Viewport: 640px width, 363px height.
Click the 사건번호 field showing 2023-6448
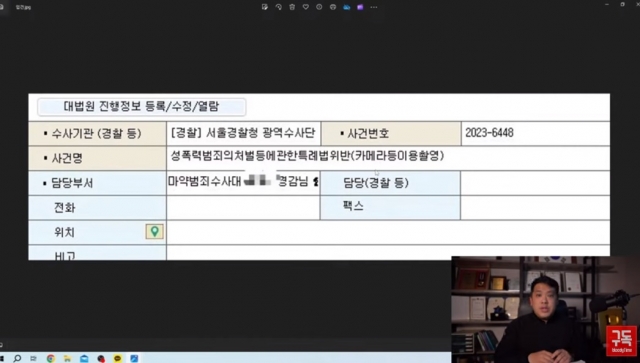[x=536, y=133]
